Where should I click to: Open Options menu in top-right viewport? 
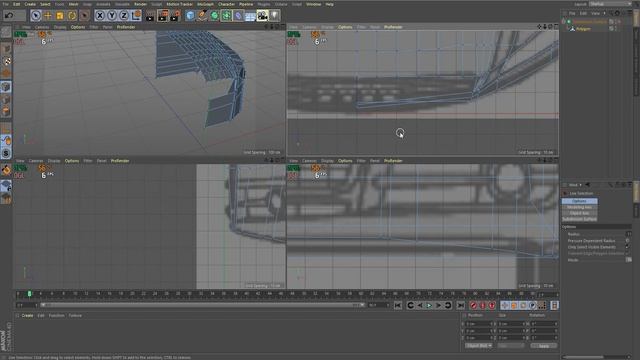click(x=345, y=27)
